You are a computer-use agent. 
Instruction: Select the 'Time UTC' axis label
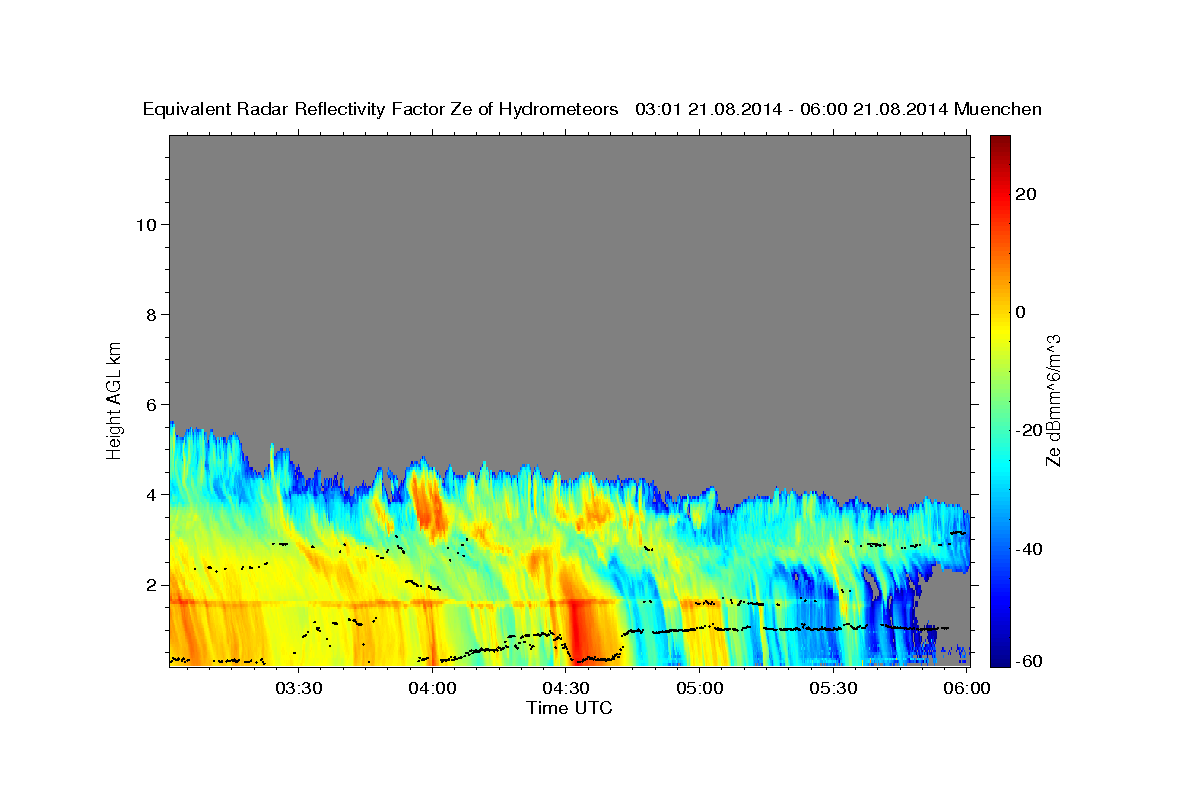[569, 708]
